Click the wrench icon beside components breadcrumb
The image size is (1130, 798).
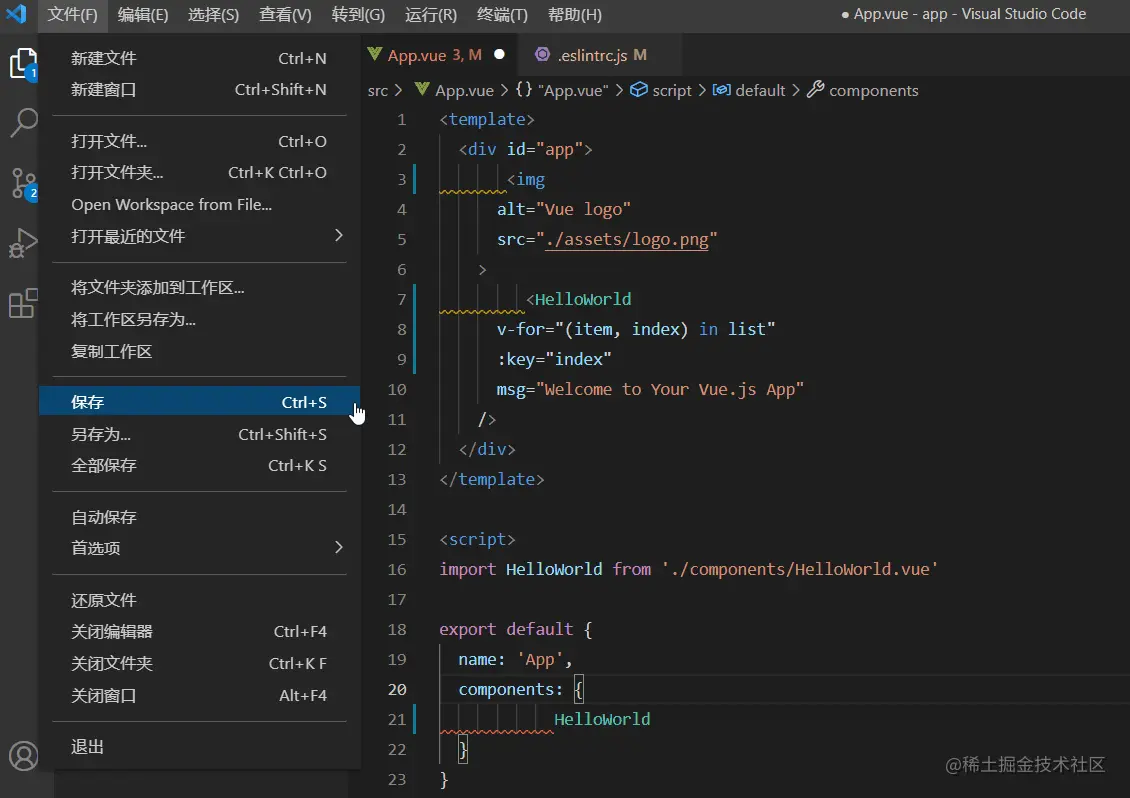coord(815,89)
